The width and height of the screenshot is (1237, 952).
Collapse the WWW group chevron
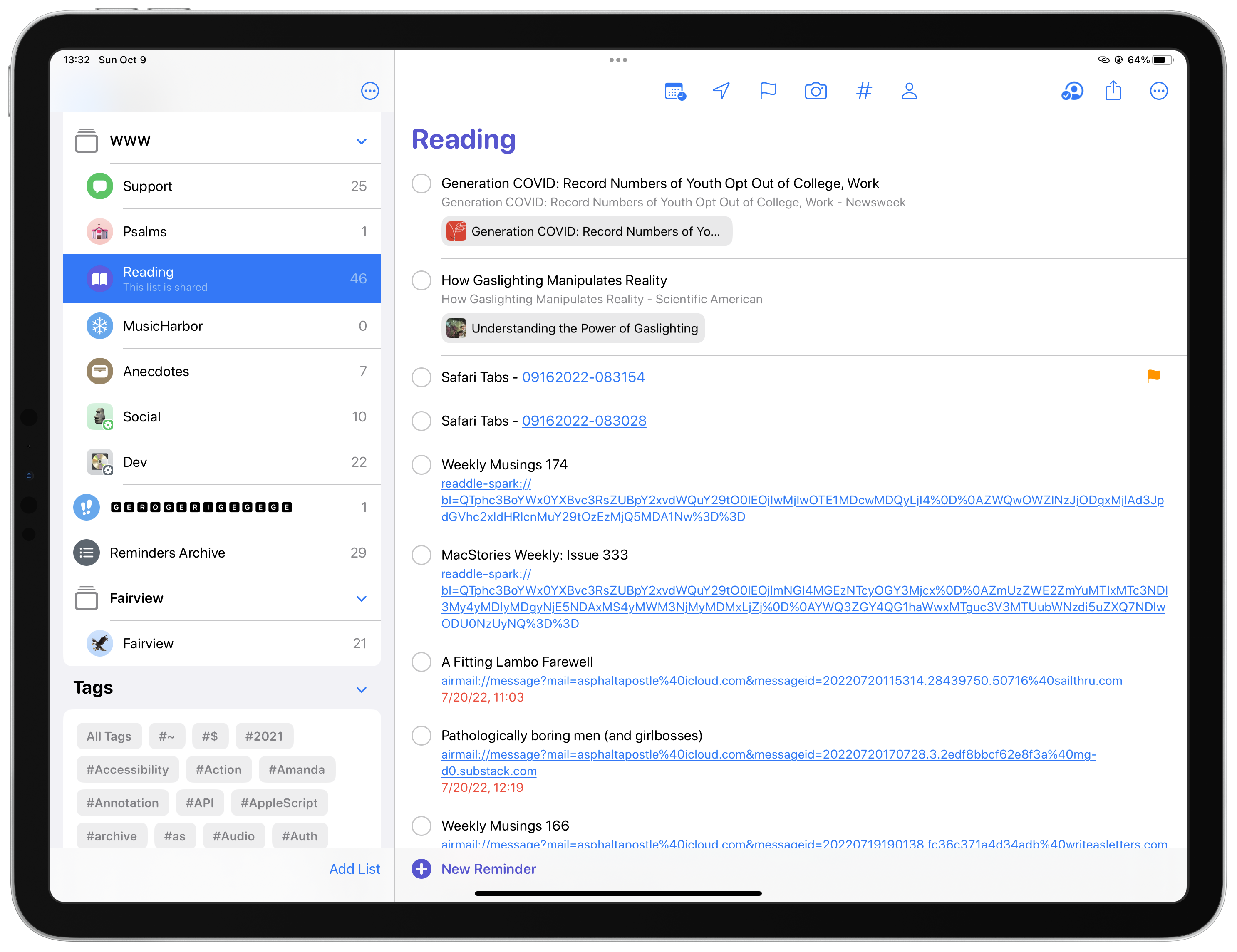pyautogui.click(x=361, y=141)
